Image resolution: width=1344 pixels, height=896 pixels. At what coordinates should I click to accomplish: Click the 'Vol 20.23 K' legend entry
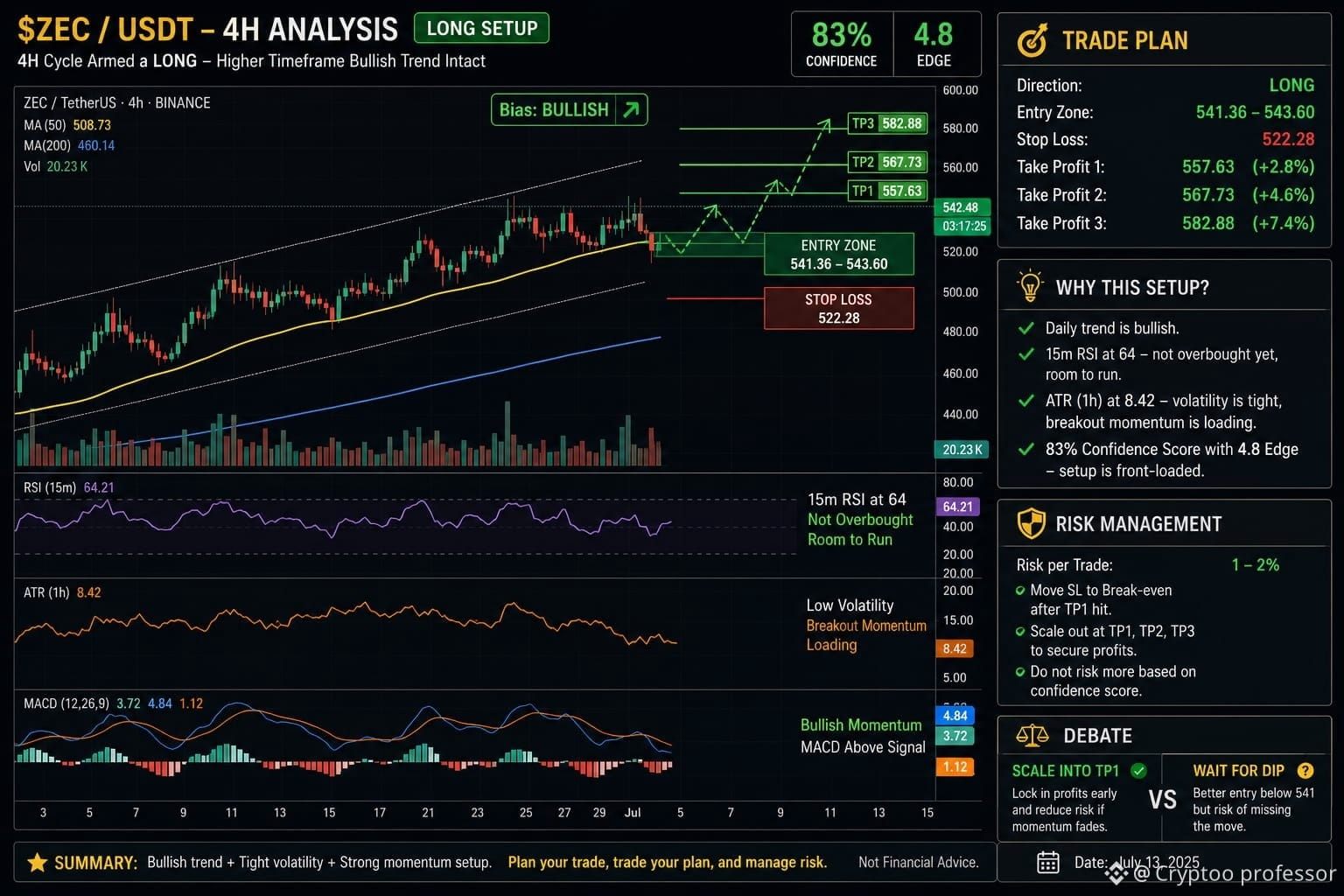click(56, 166)
